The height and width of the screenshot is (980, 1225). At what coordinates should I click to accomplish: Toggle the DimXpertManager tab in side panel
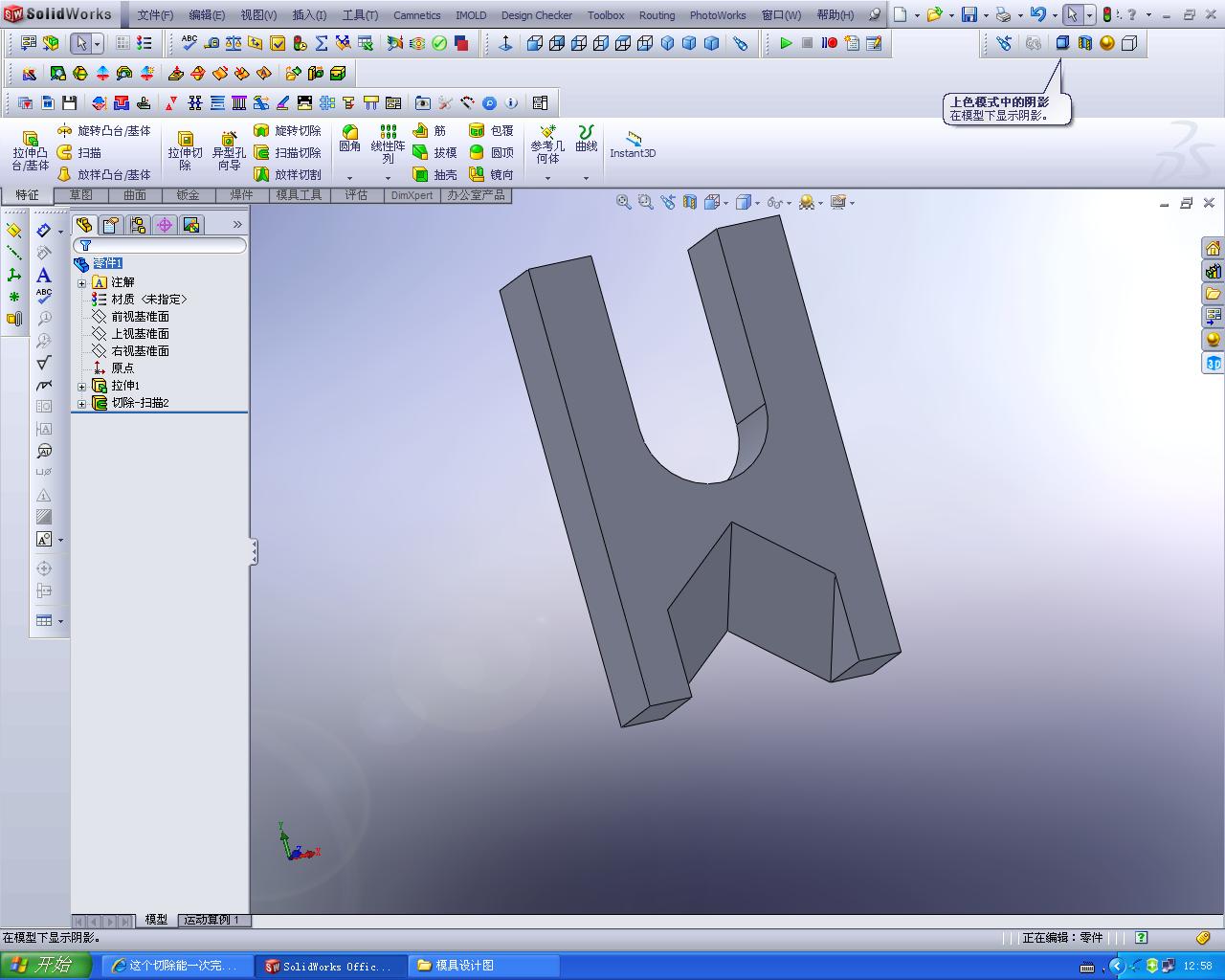coord(165,225)
